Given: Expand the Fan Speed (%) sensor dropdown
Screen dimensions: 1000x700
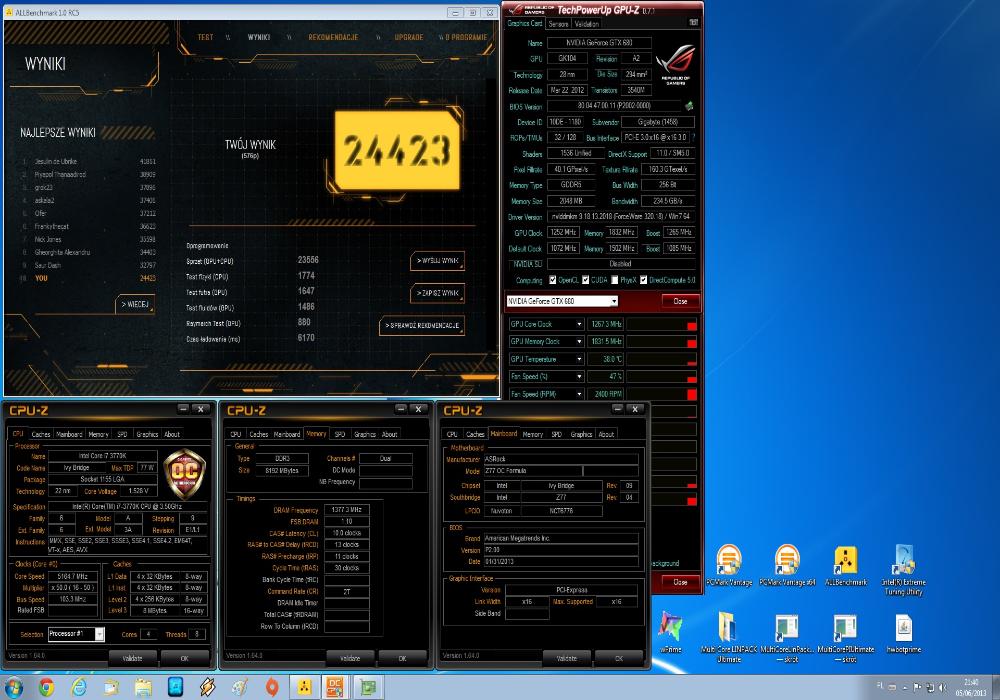Looking at the screenshot, I should 579,376.
